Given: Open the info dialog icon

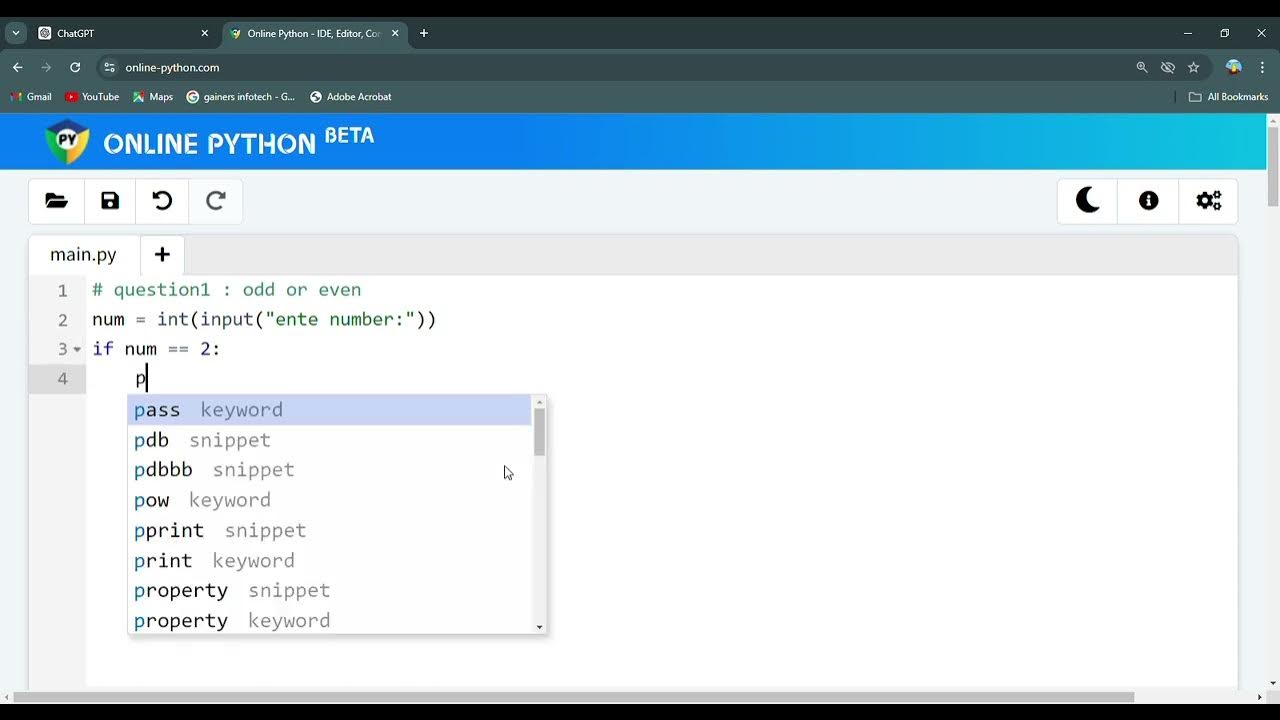Looking at the screenshot, I should point(1148,201).
